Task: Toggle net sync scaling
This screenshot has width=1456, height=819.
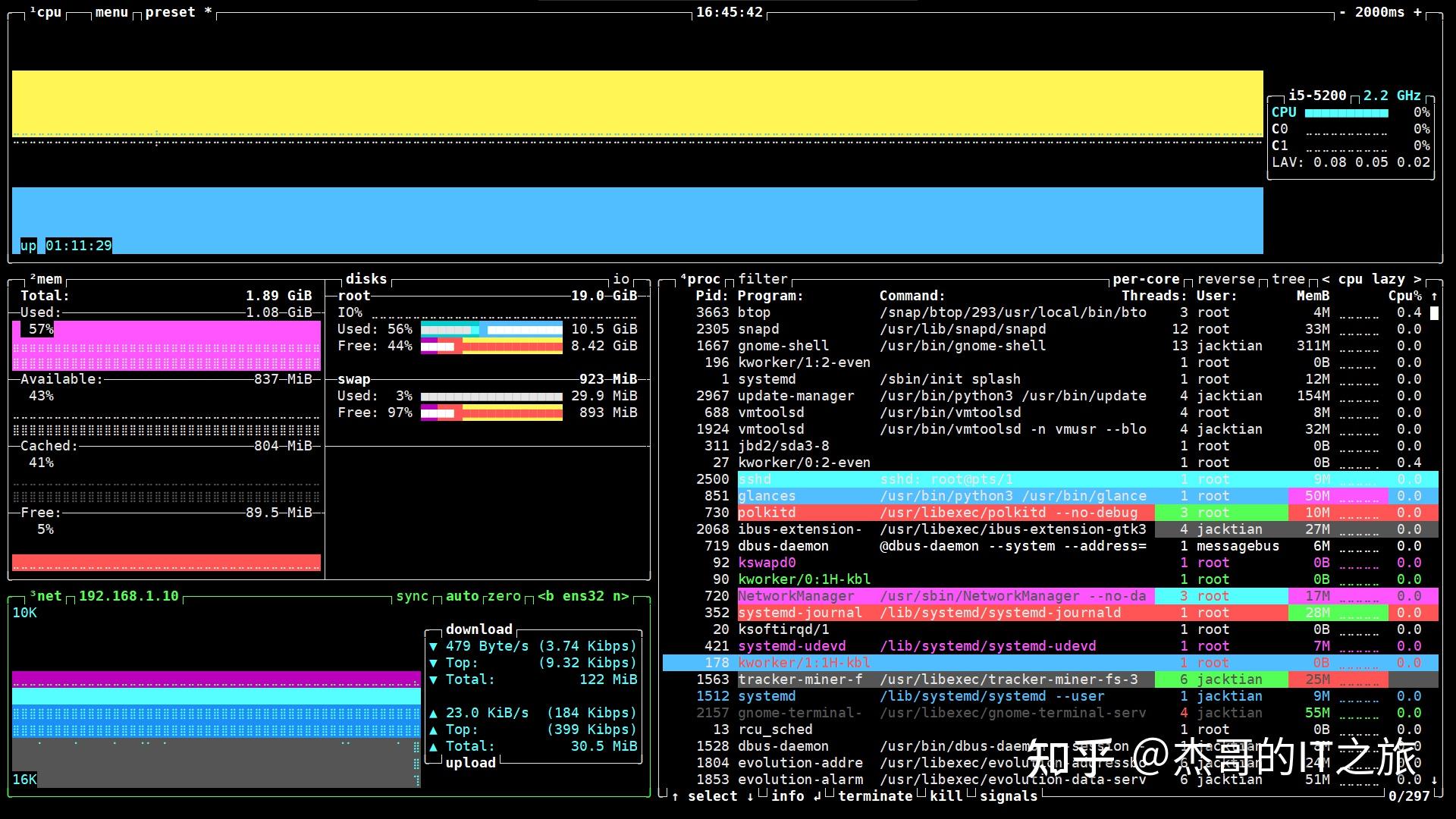Action: click(412, 596)
